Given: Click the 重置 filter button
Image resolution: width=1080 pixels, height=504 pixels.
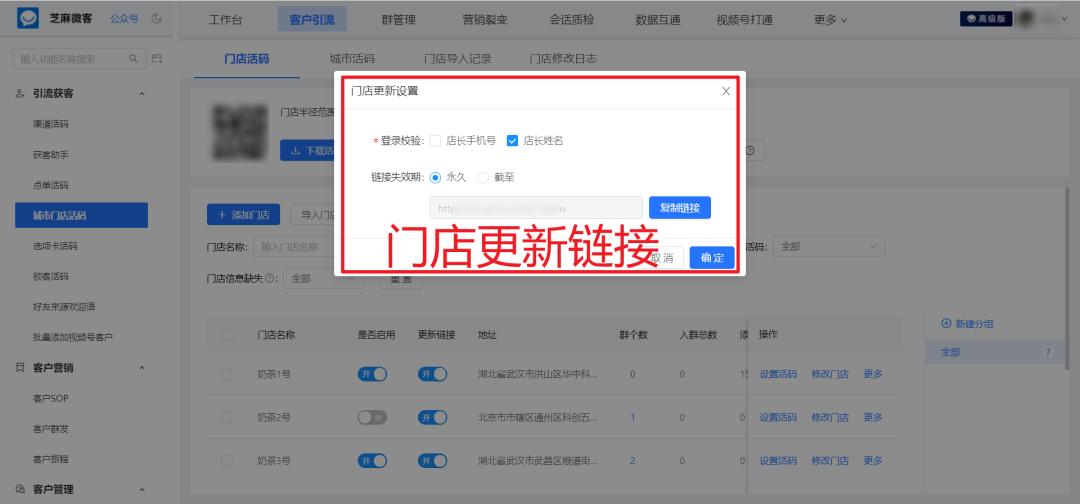Looking at the screenshot, I should (401, 279).
